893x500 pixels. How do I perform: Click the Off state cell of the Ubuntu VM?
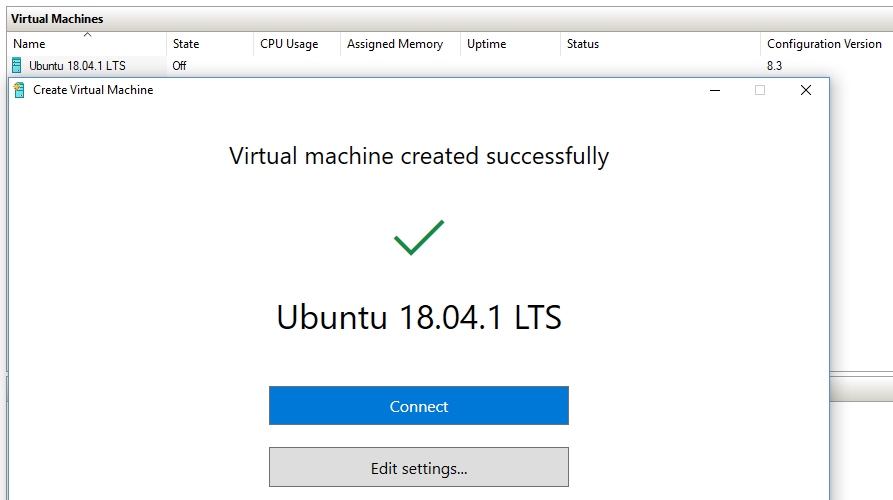(x=180, y=66)
